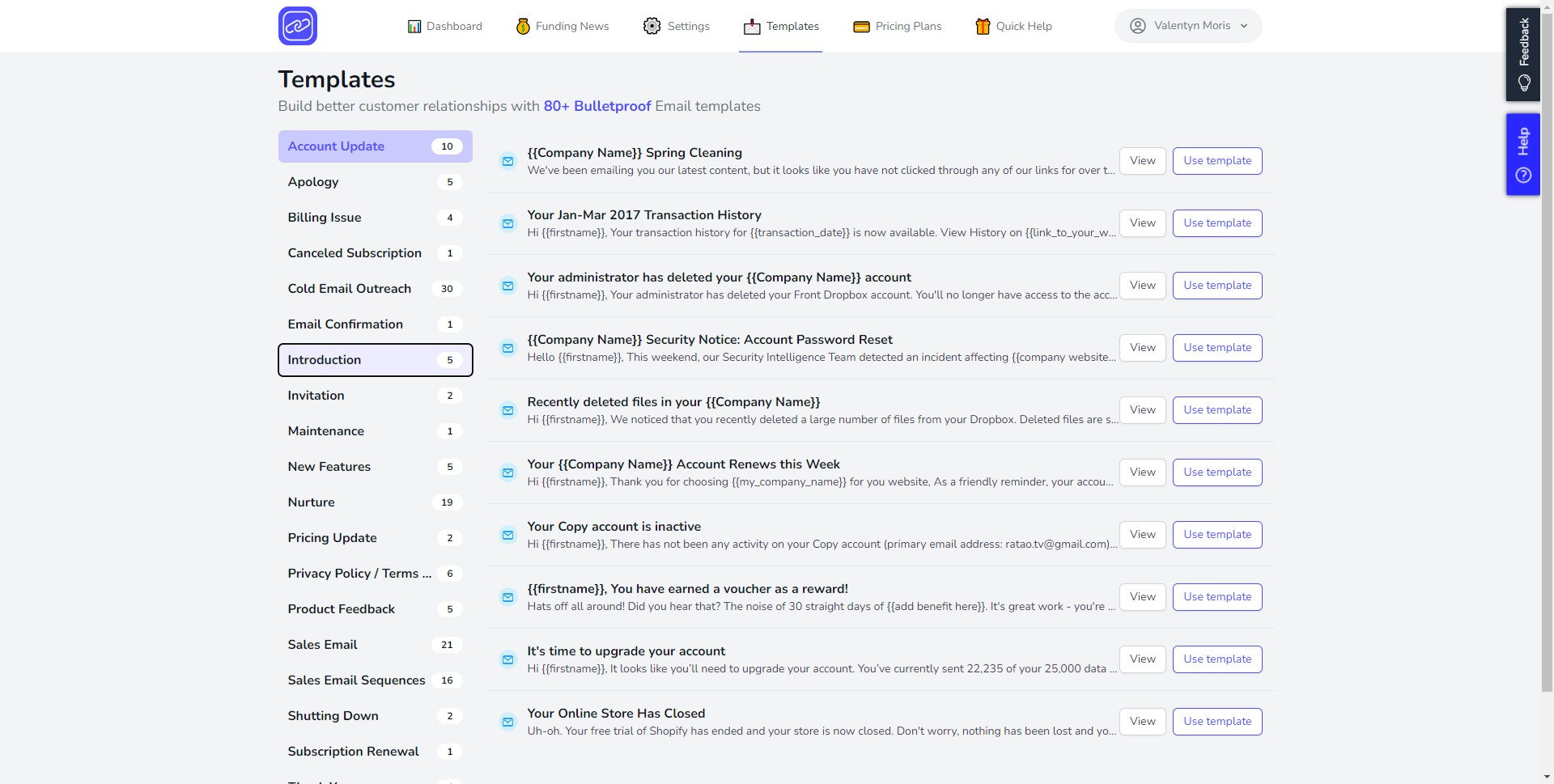Click mail icon beside upgrade your account template
1554x784 pixels.
[x=507, y=659]
